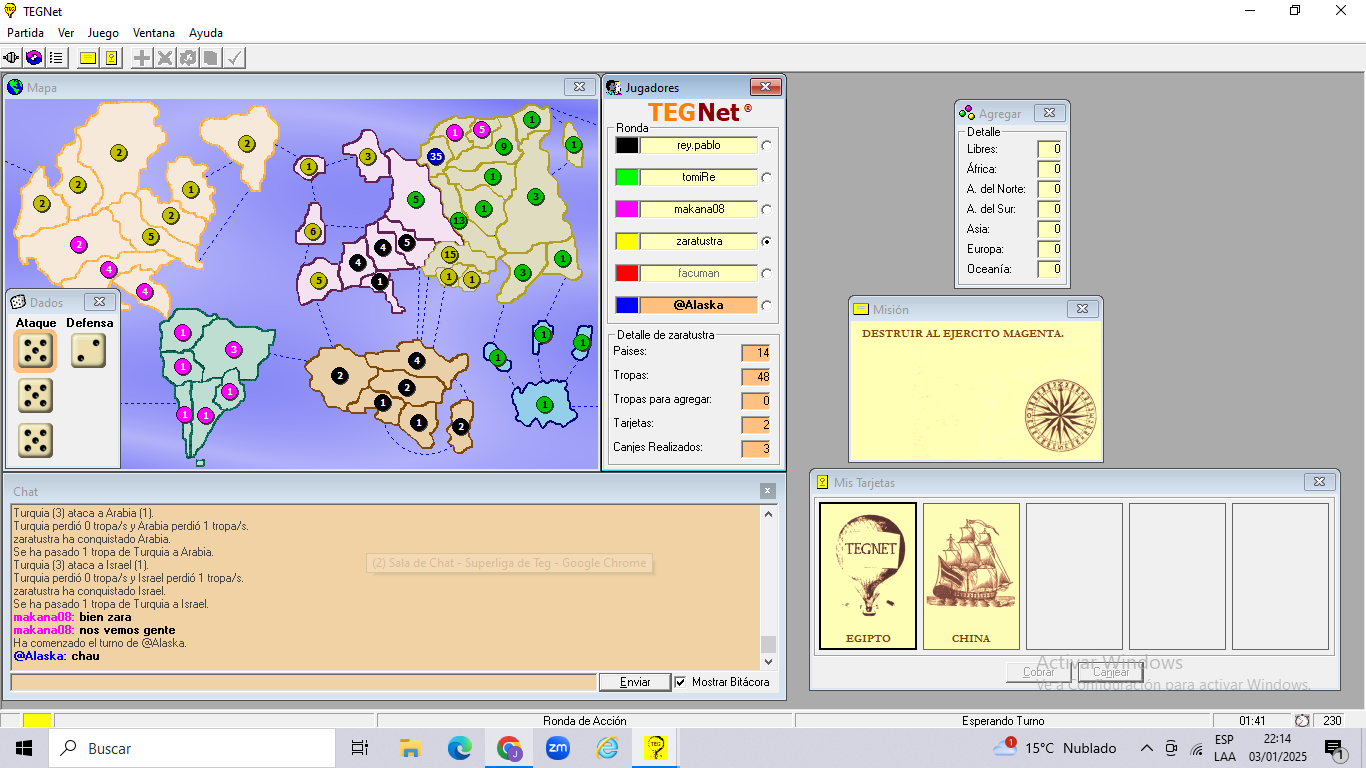1366x768 pixels.
Task: Open the Partida menu
Action: click(26, 33)
